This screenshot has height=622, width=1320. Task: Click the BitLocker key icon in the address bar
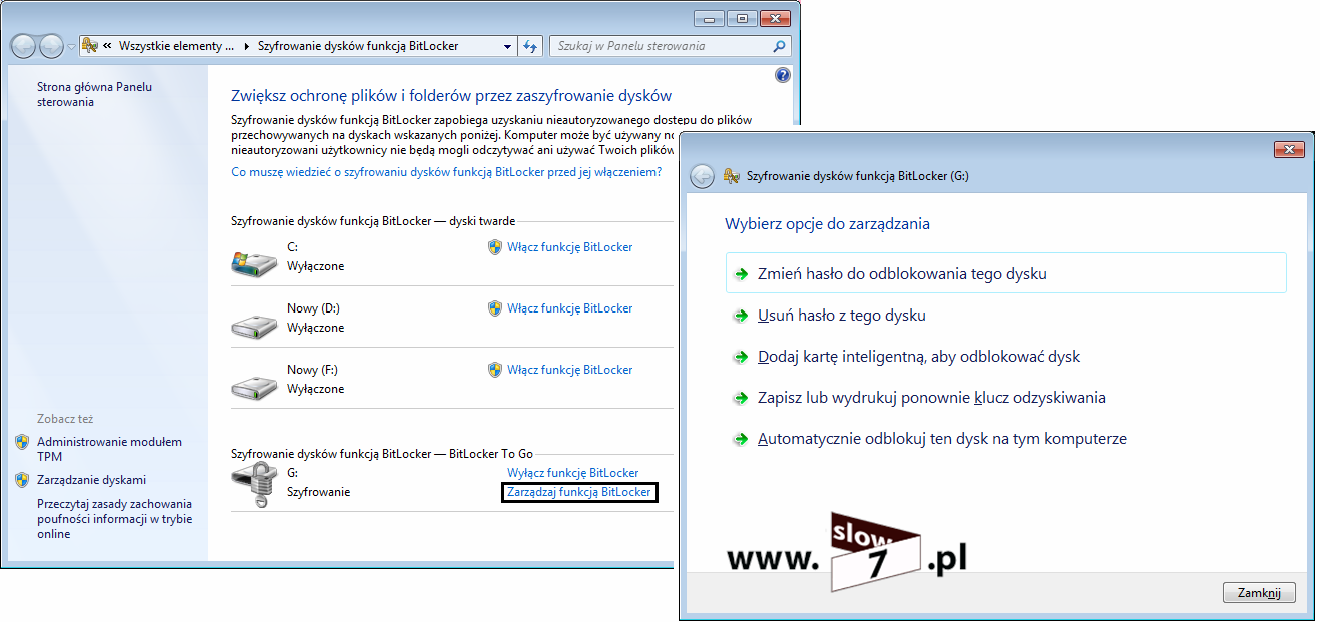coord(89,46)
